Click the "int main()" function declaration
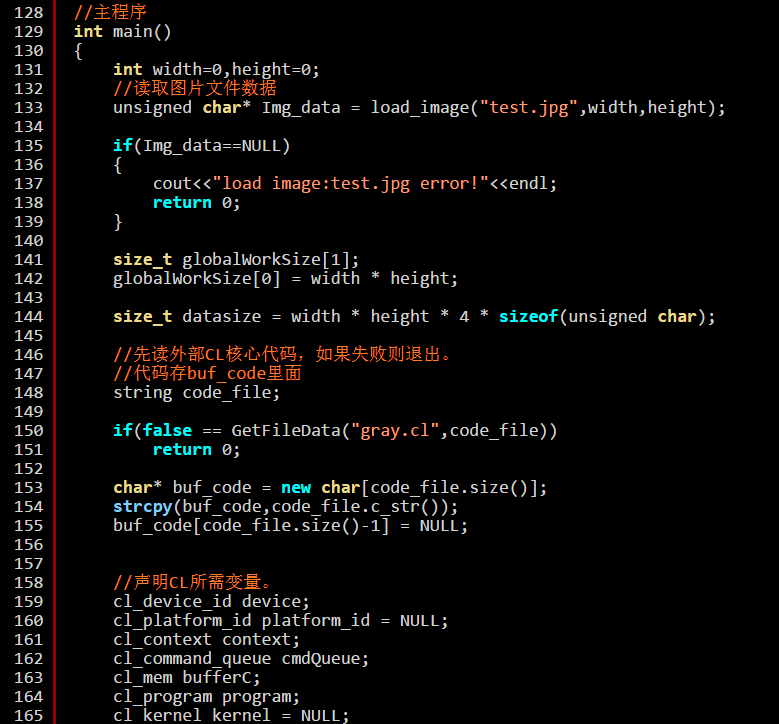The height and width of the screenshot is (724, 779). (123, 31)
